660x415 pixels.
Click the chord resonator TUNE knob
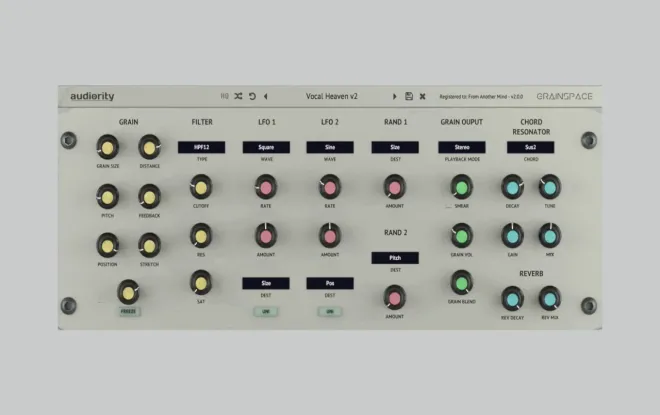pos(550,187)
